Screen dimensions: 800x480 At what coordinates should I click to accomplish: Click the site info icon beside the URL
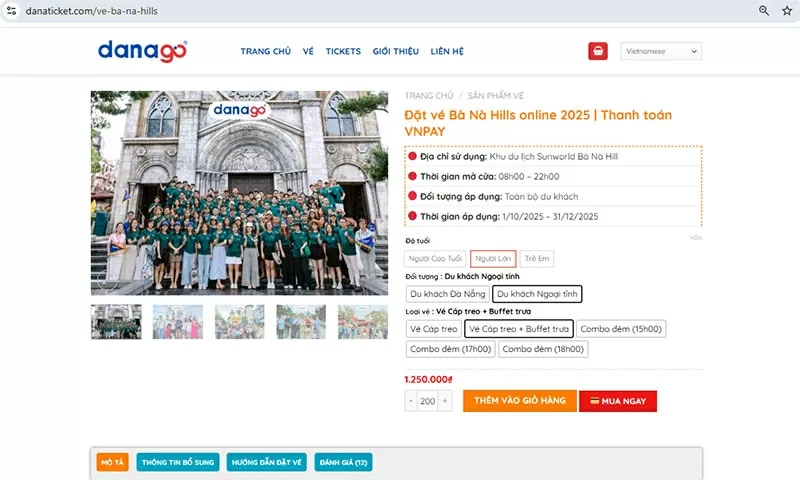11,11
